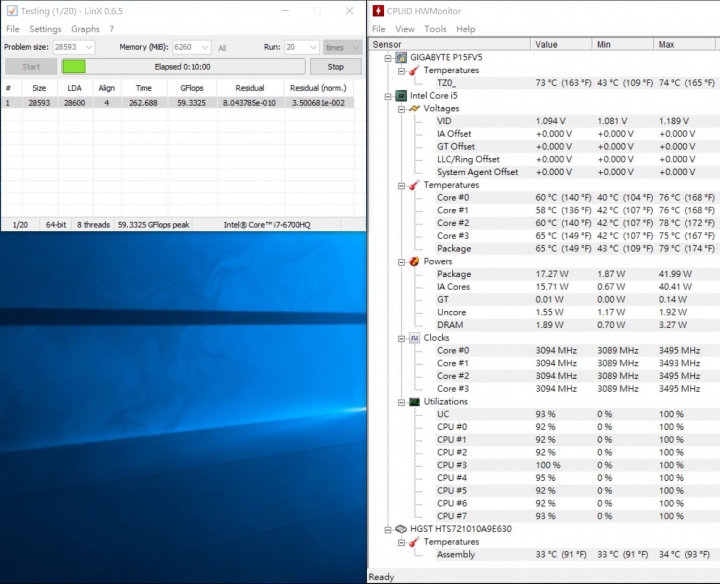Click the thermometer icon under GIGABYTE P15FV5
The image size is (720, 584).
414,70
